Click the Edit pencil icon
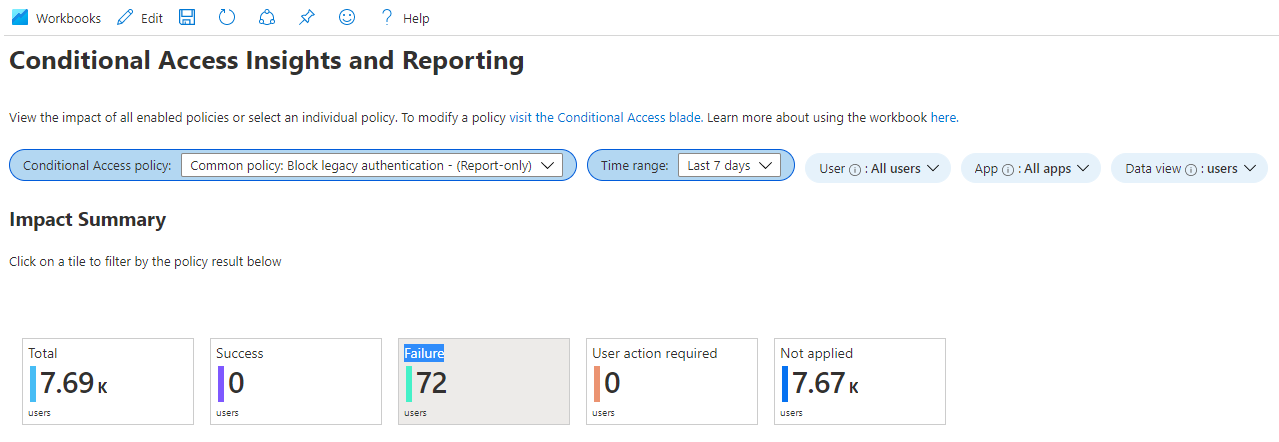The image size is (1279, 442). [x=125, y=18]
